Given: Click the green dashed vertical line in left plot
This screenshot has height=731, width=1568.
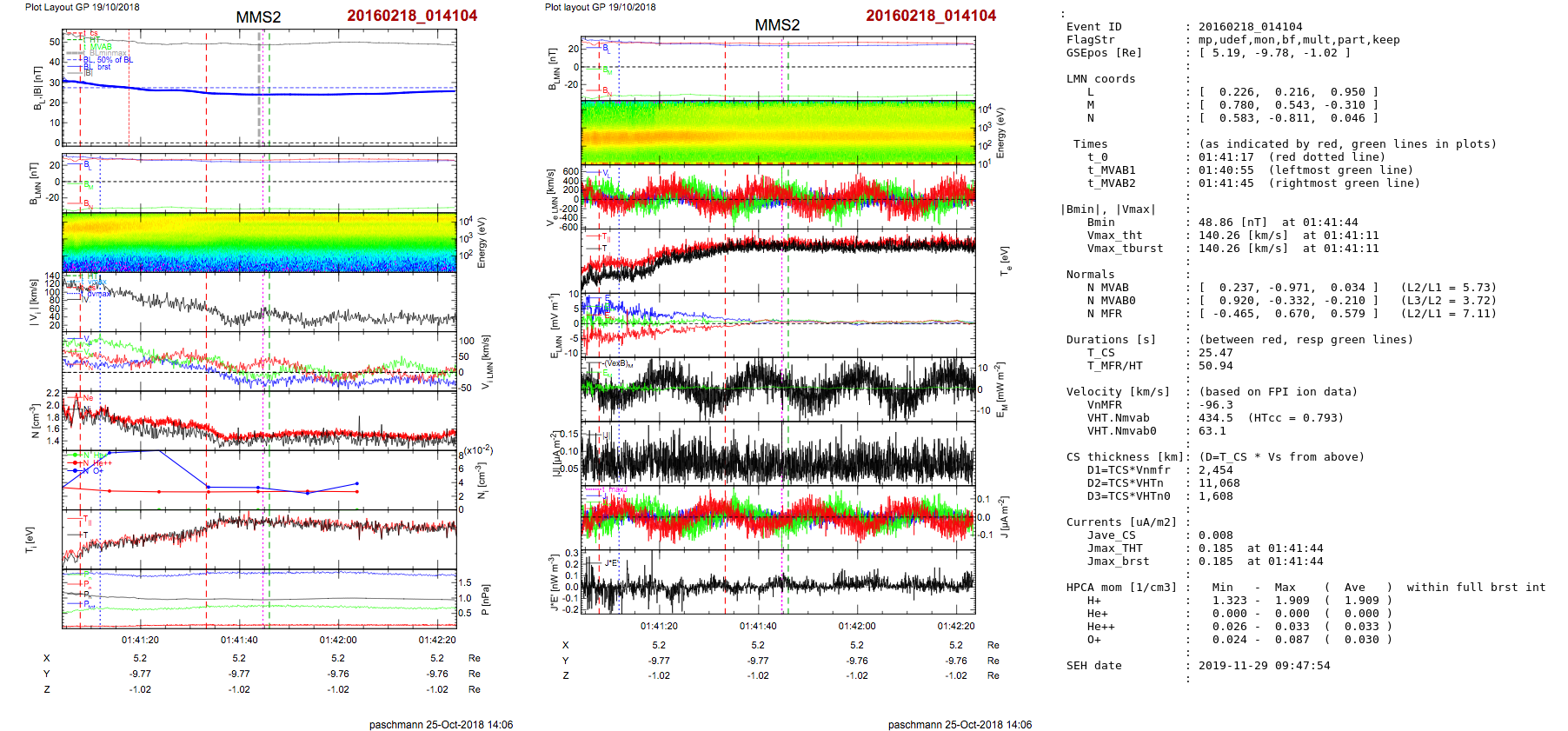Looking at the screenshot, I should (x=269, y=348).
